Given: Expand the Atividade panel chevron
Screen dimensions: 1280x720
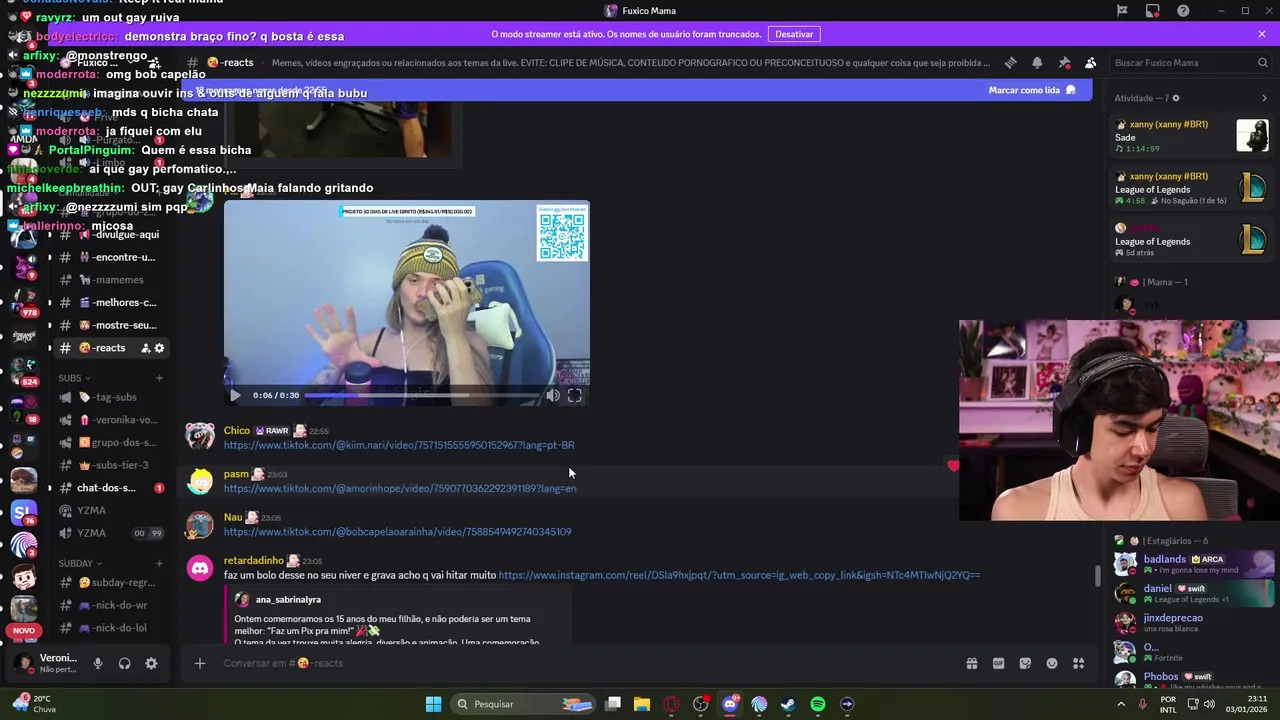Looking at the screenshot, I should click(1264, 98).
